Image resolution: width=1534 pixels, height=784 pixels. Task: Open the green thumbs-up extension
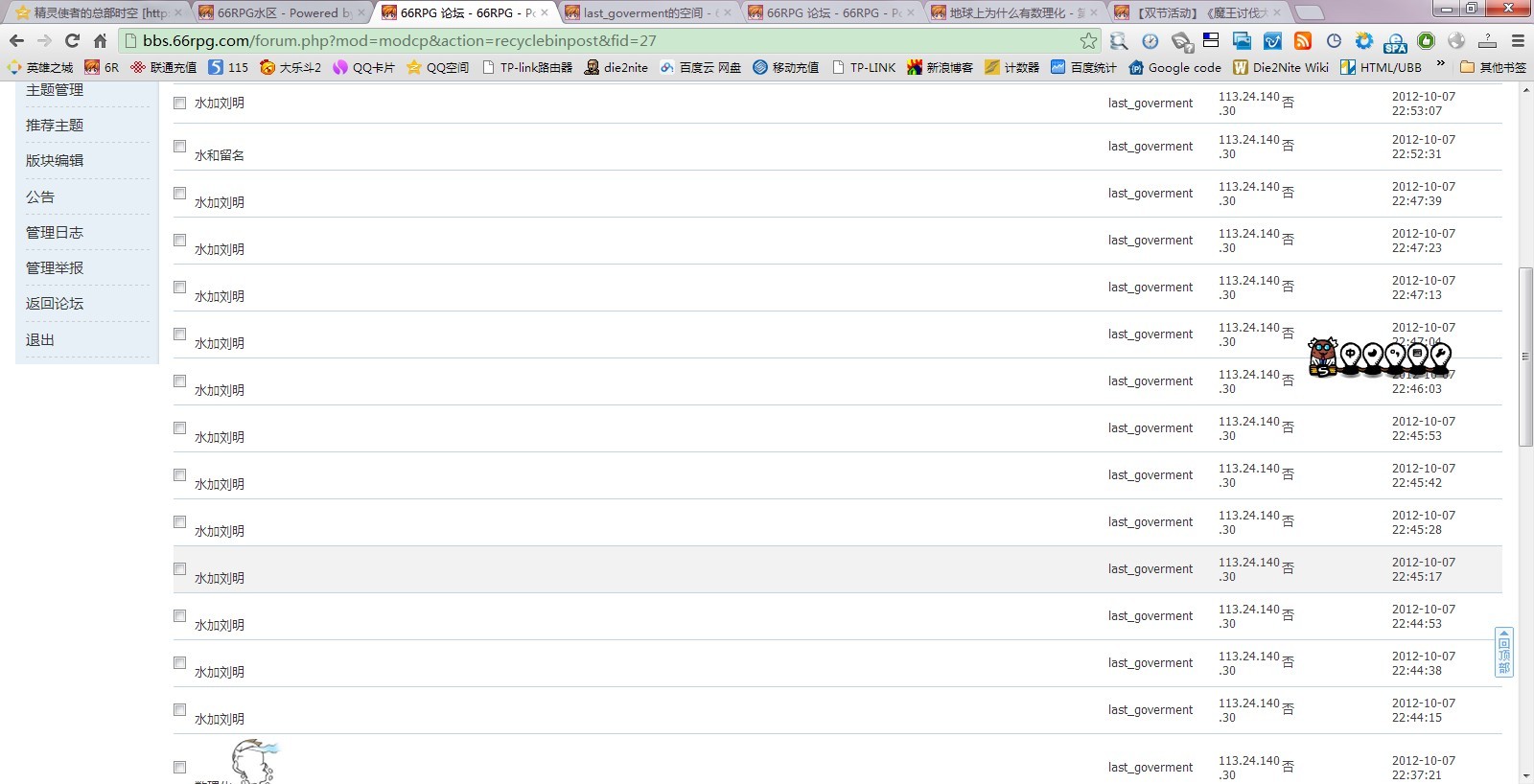(x=1426, y=40)
